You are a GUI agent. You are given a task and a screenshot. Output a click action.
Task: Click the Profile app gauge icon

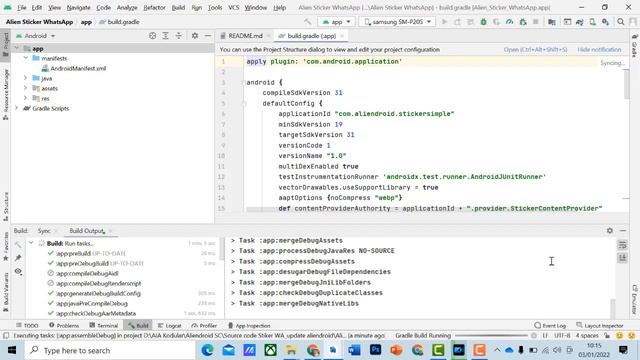[509, 22]
